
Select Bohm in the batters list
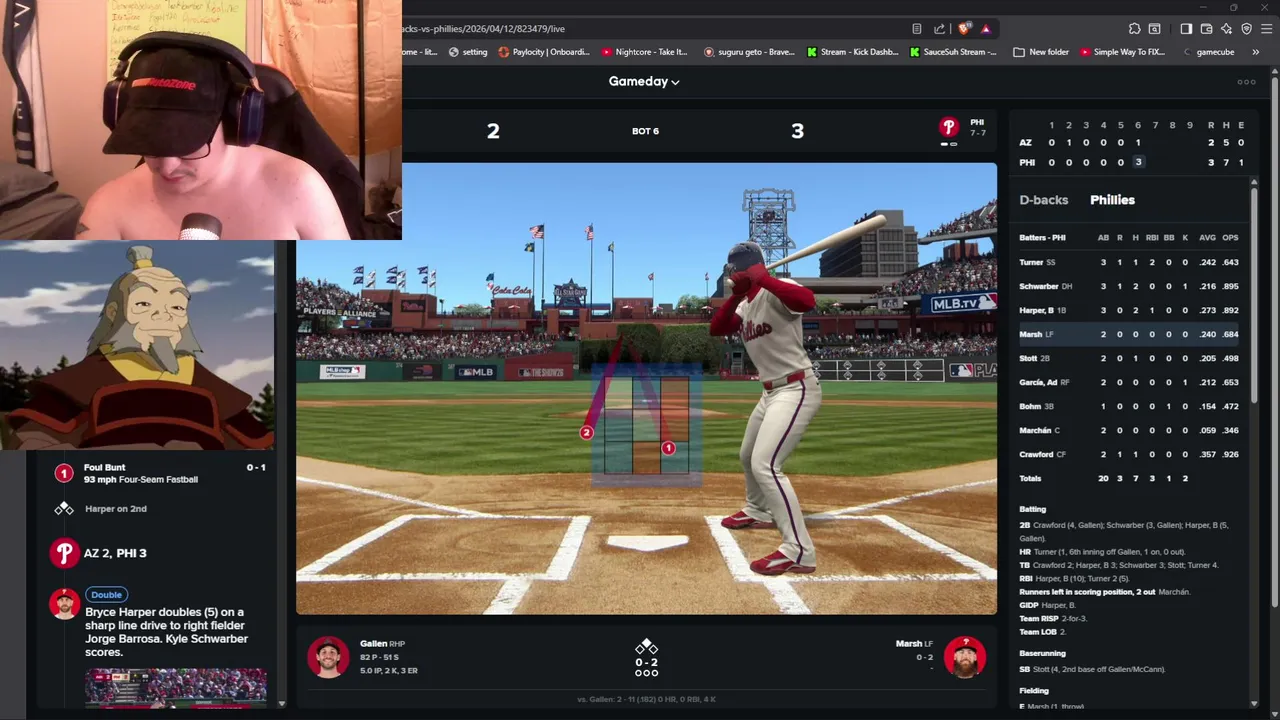1130,406
